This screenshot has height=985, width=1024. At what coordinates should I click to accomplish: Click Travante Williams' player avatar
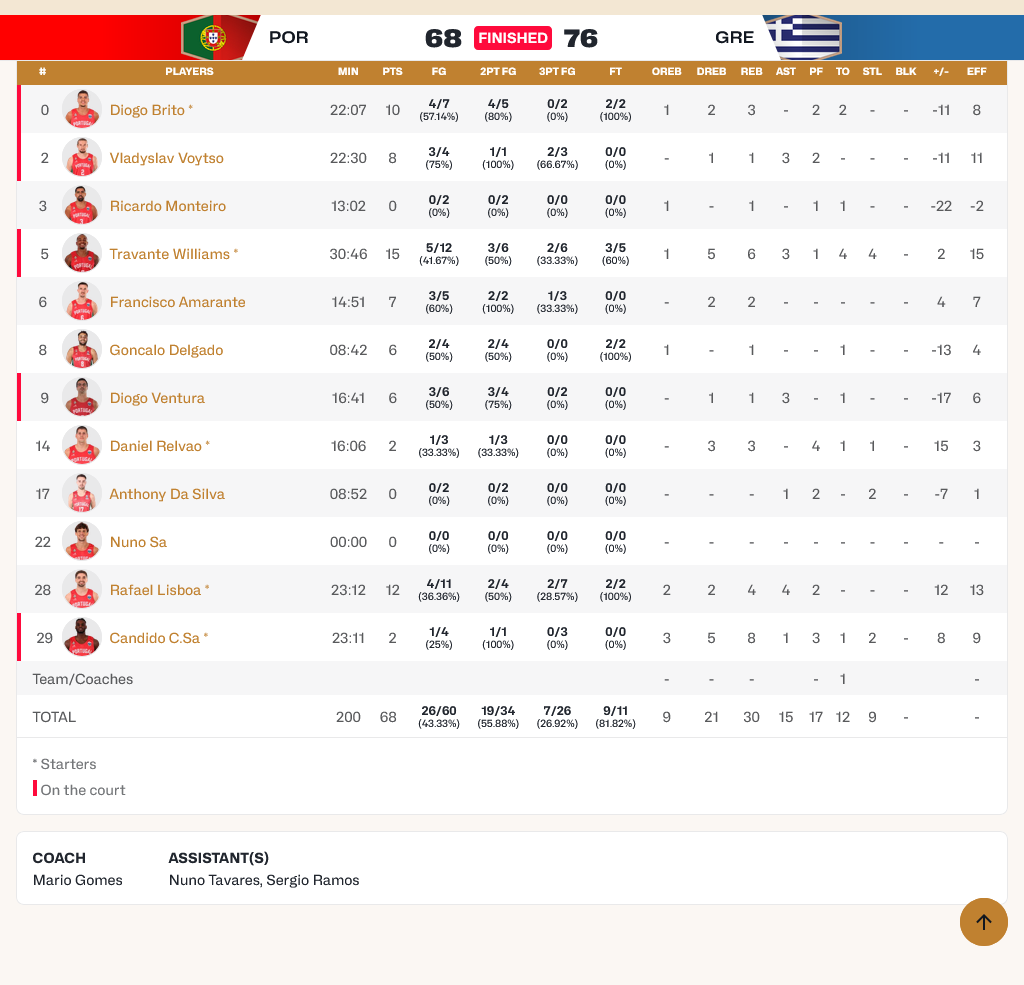(x=82, y=254)
